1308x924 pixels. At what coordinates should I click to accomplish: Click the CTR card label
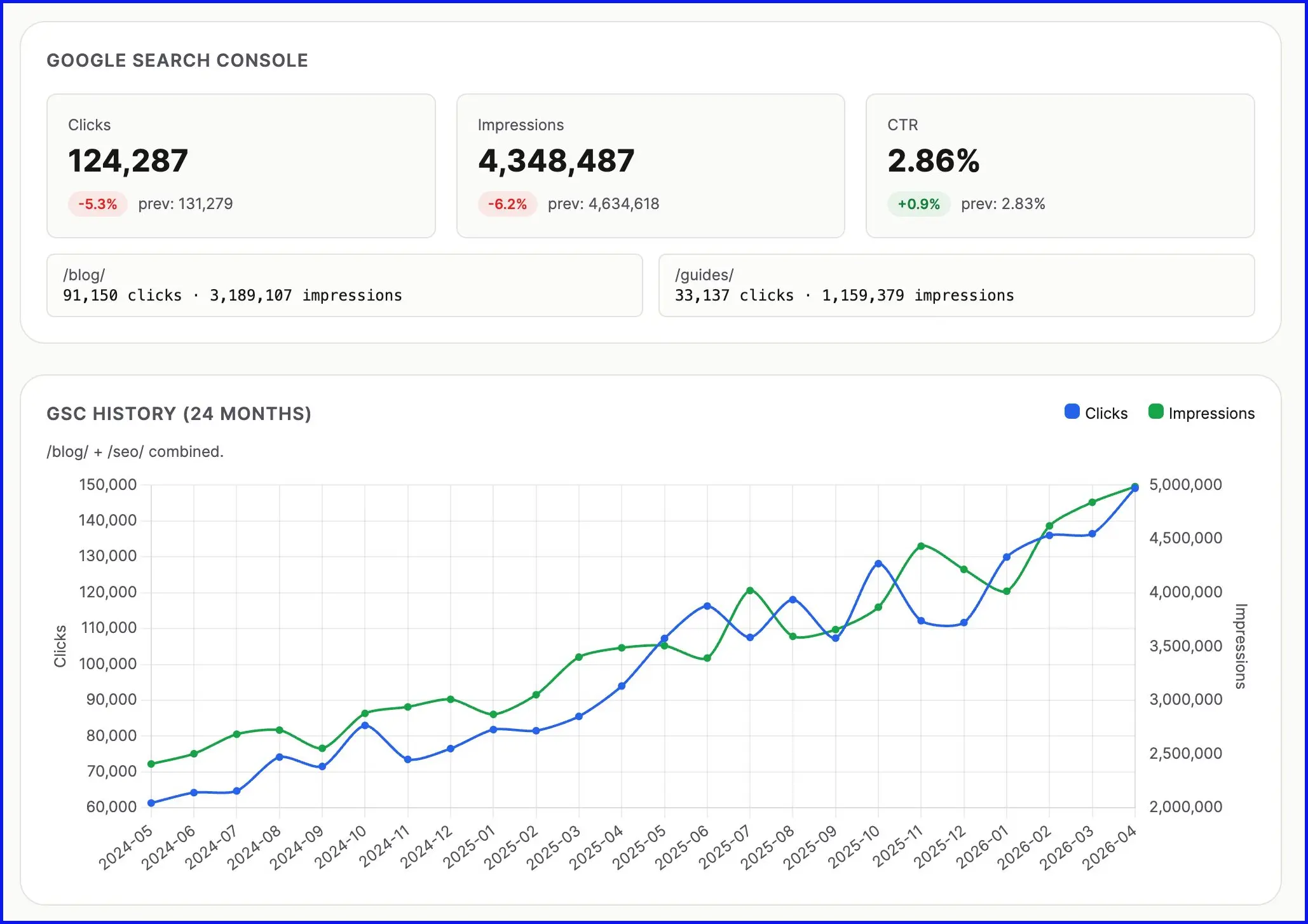(x=903, y=125)
